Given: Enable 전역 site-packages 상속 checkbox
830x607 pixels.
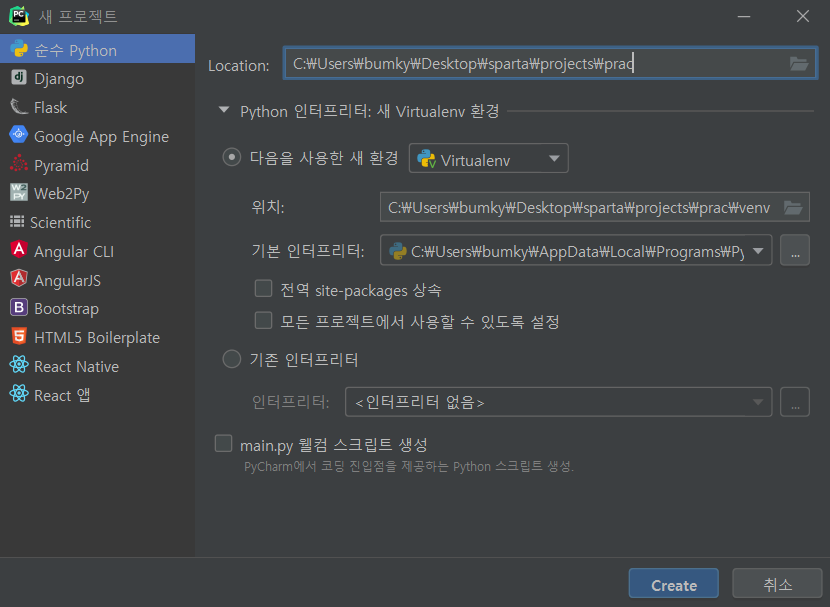Looking at the screenshot, I should (264, 289).
